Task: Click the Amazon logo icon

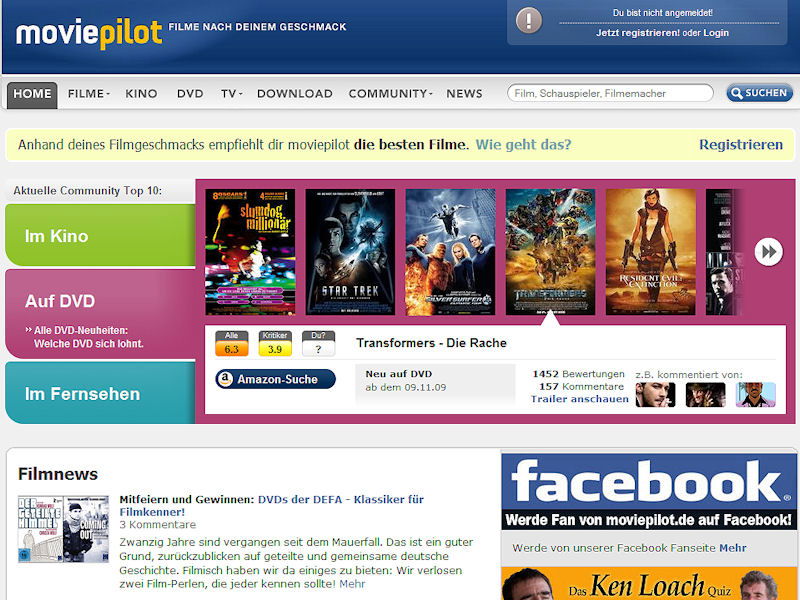Action: click(225, 379)
